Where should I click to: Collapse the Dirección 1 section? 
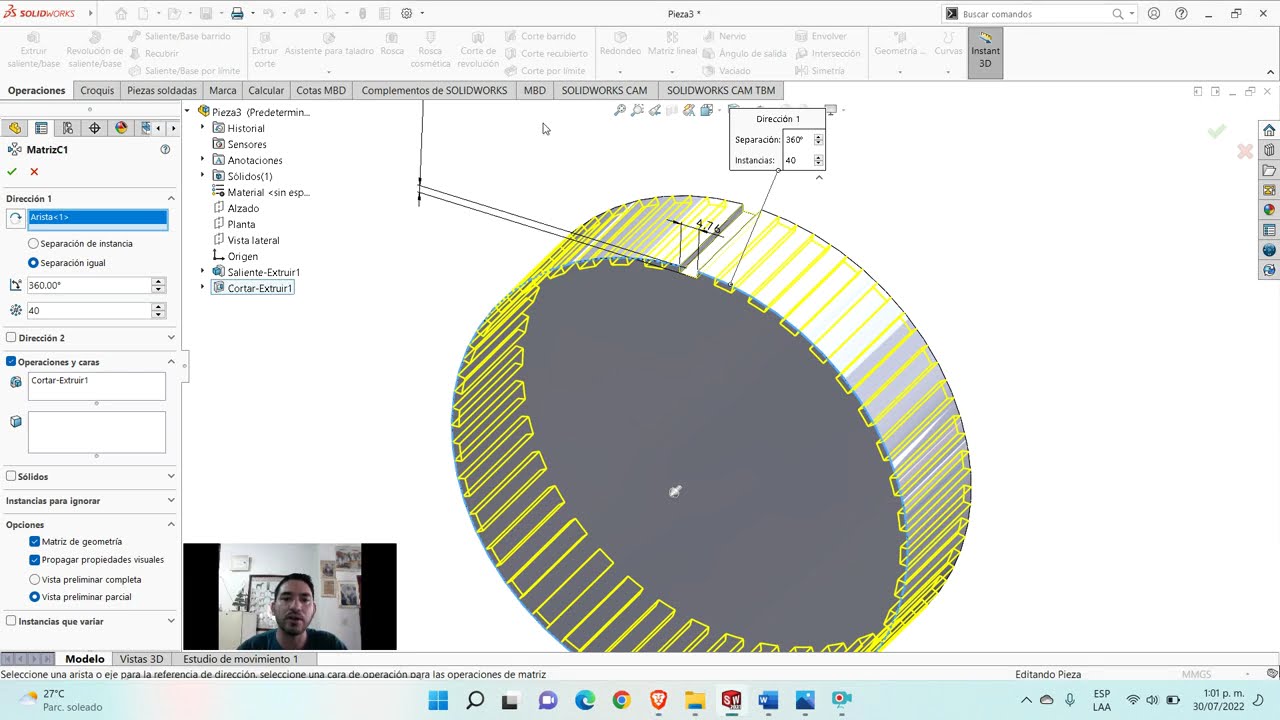(171, 198)
